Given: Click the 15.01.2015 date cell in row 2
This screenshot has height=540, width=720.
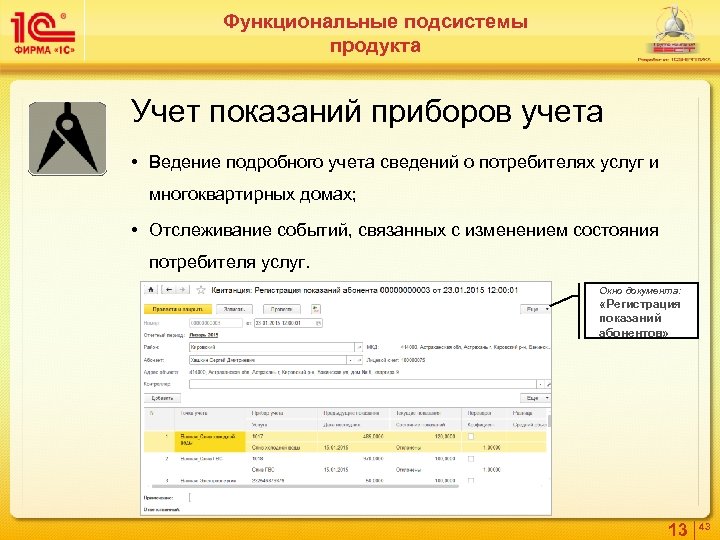Looking at the screenshot, I should (336, 470).
